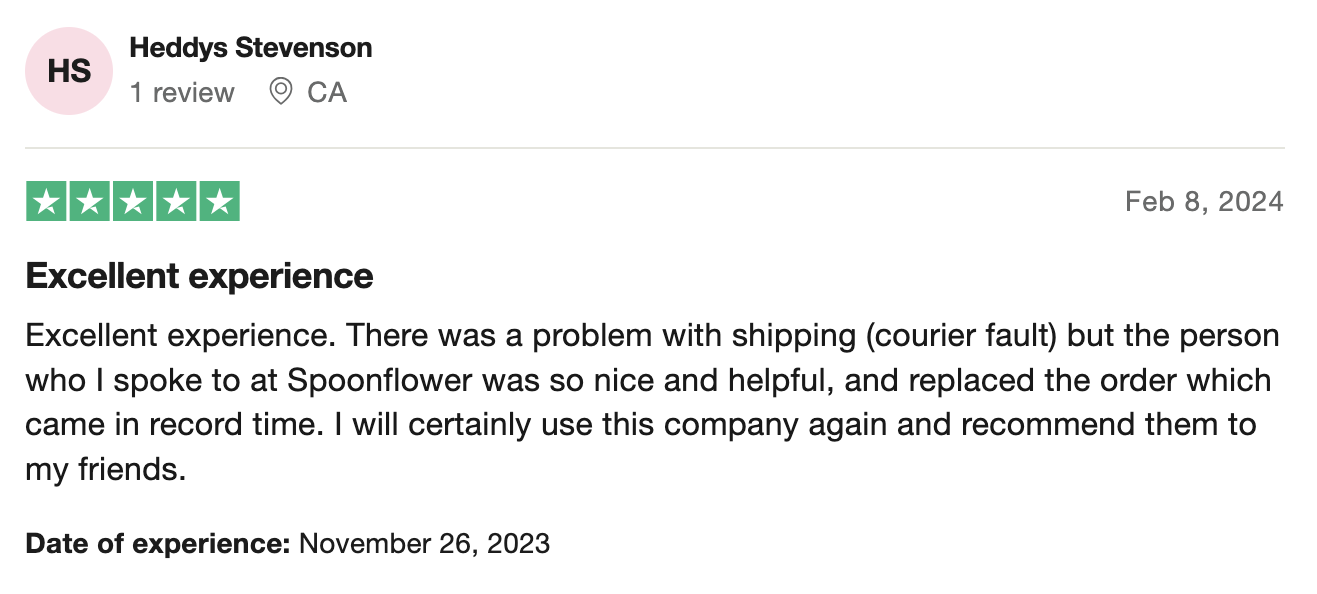The width and height of the screenshot is (1317, 594).
Task: Select the first green rating star
Action: coord(46,202)
